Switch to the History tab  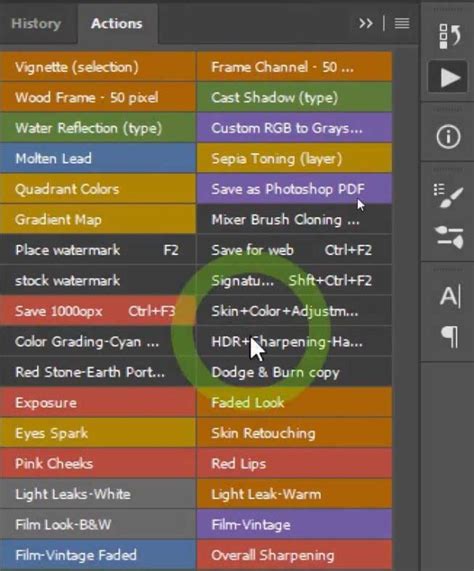tap(36, 24)
